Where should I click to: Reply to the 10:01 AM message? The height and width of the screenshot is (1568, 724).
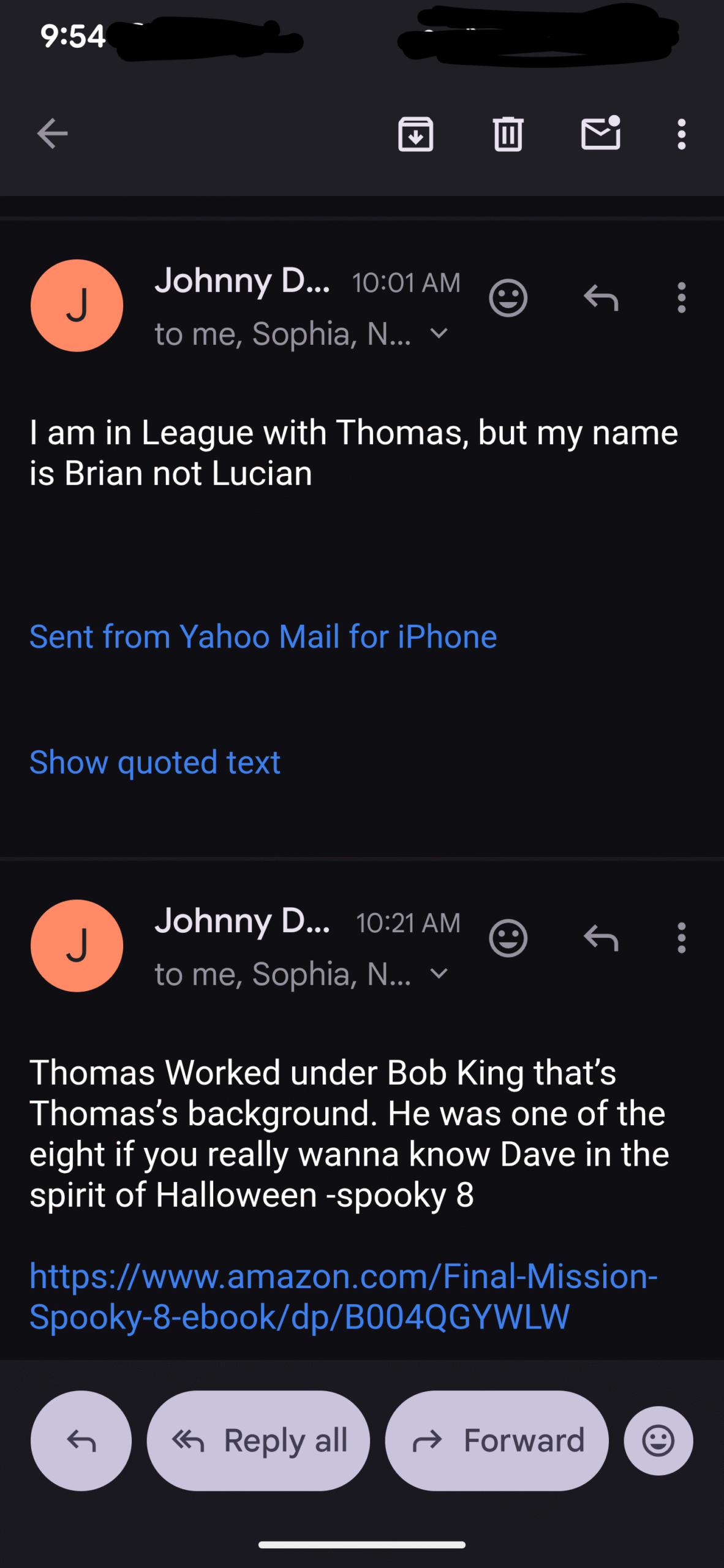tap(601, 298)
